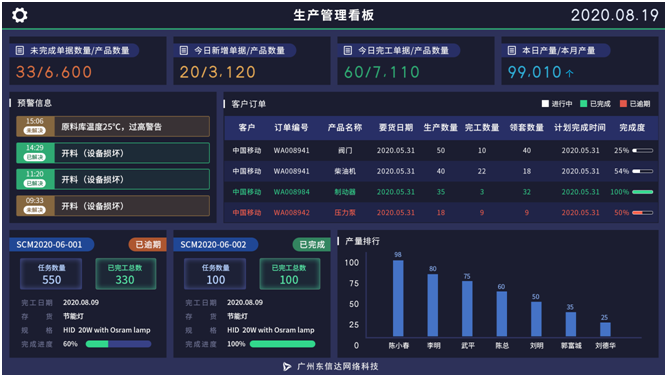Image resolution: width=667 pixels, height=377 pixels.
Task: Click the 已完工总数 330 box
Action: 125,274
